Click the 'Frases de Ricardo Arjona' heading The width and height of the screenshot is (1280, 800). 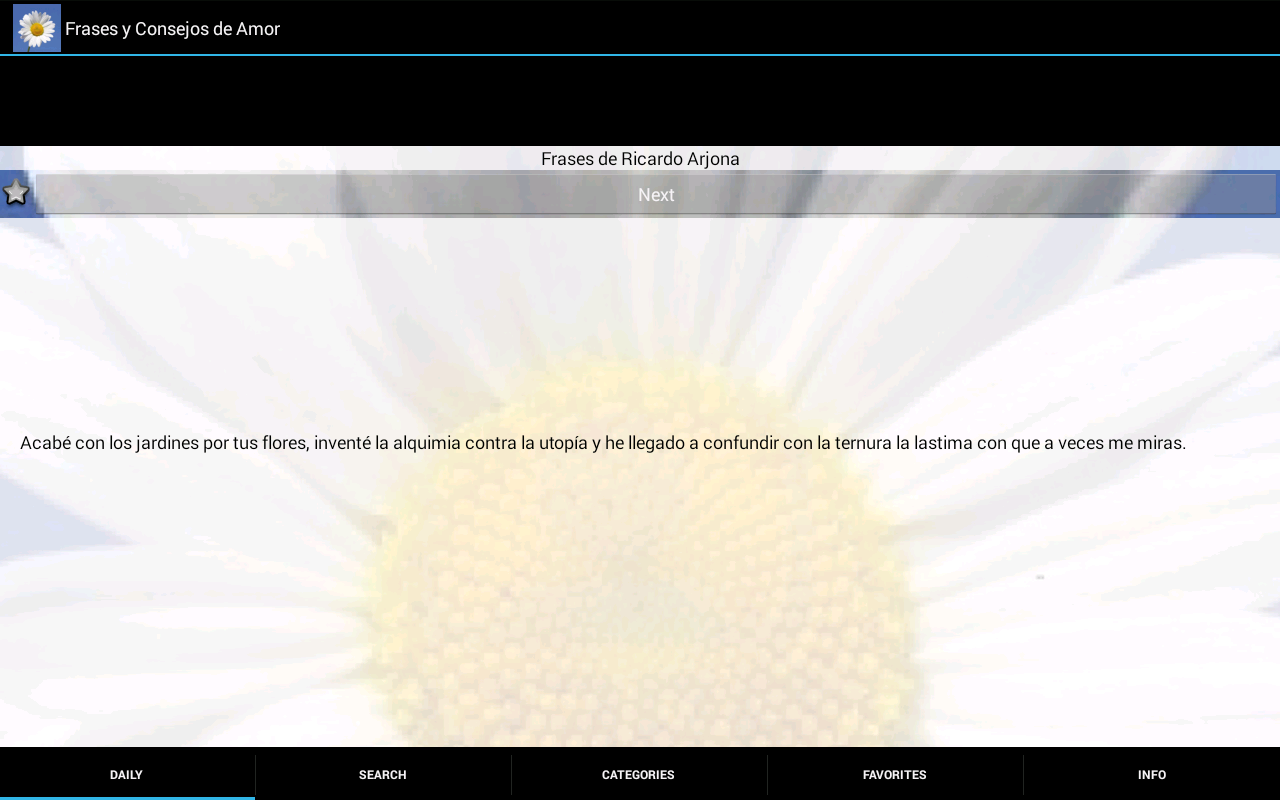(640, 159)
